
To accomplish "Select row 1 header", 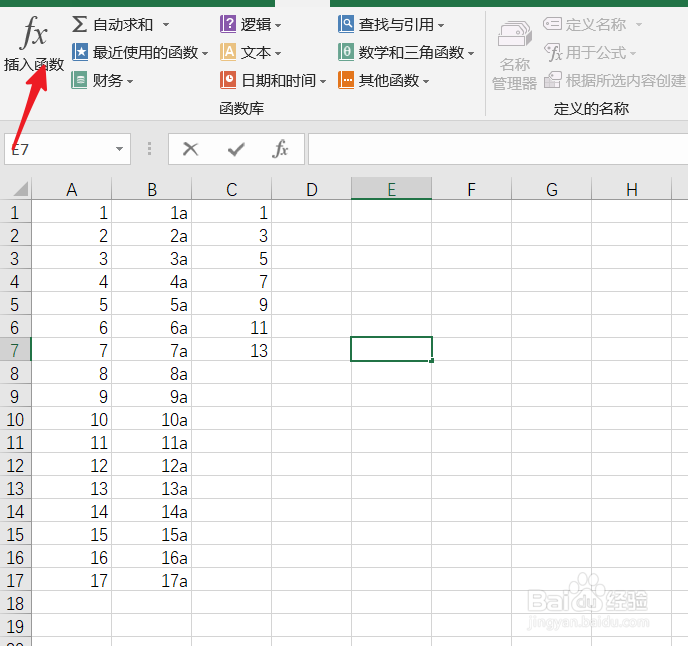I will tap(15, 212).
